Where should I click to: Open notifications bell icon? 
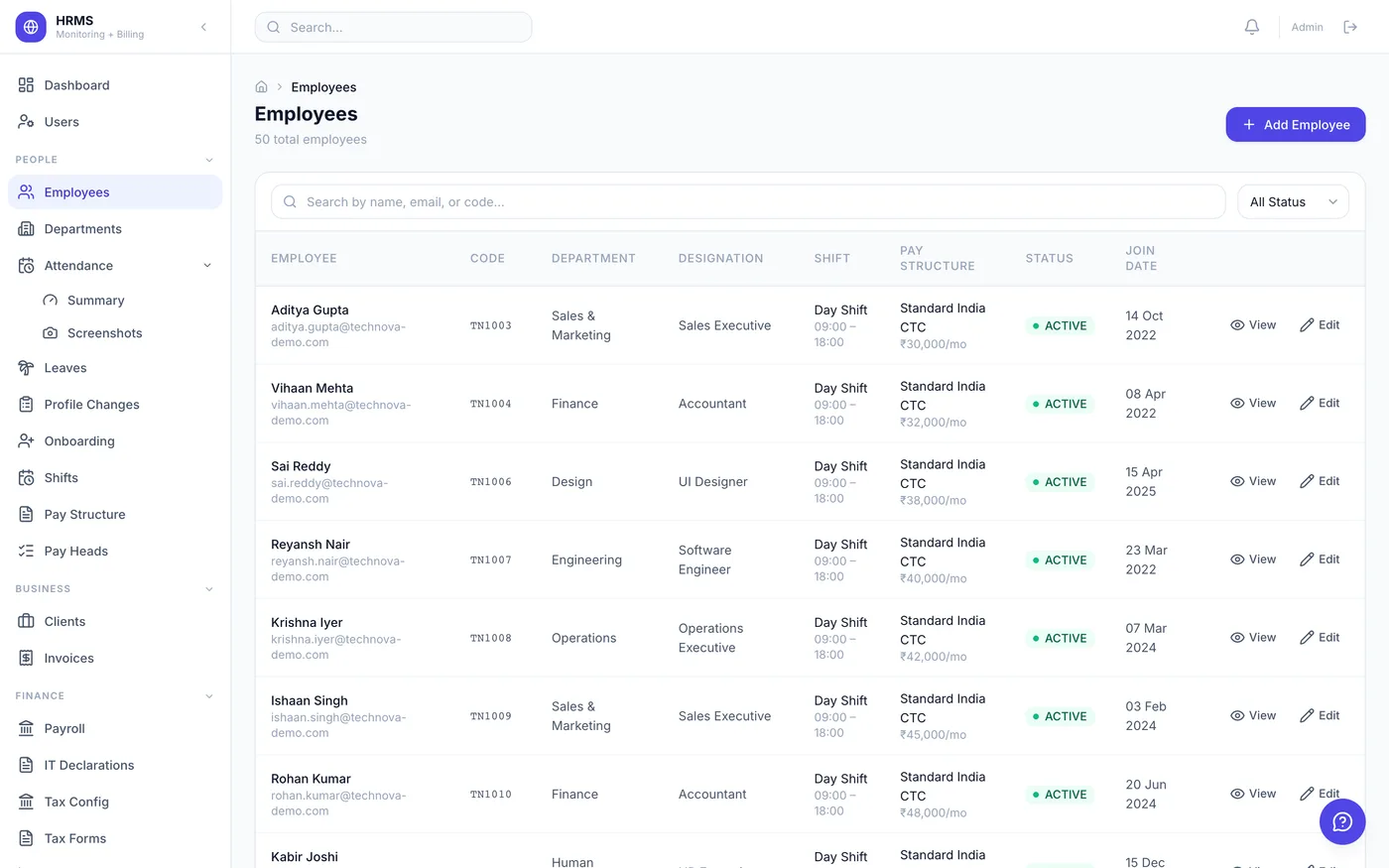tap(1252, 27)
